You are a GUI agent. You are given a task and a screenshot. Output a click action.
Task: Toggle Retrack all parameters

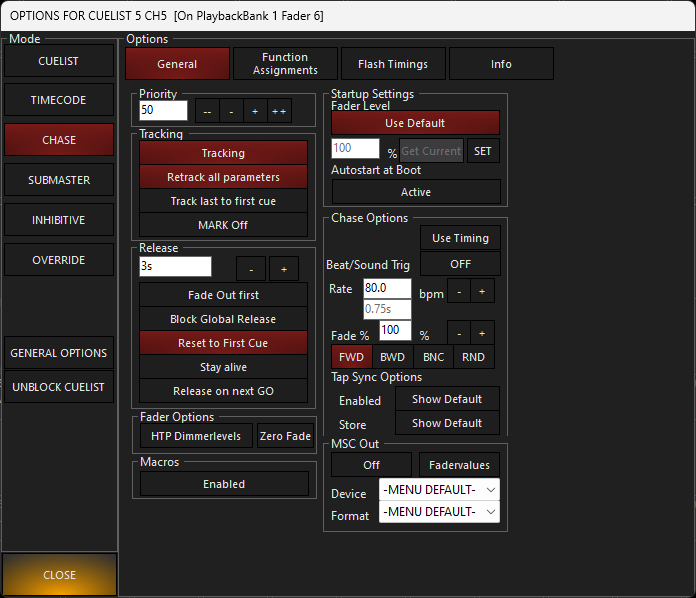pyautogui.click(x=223, y=177)
